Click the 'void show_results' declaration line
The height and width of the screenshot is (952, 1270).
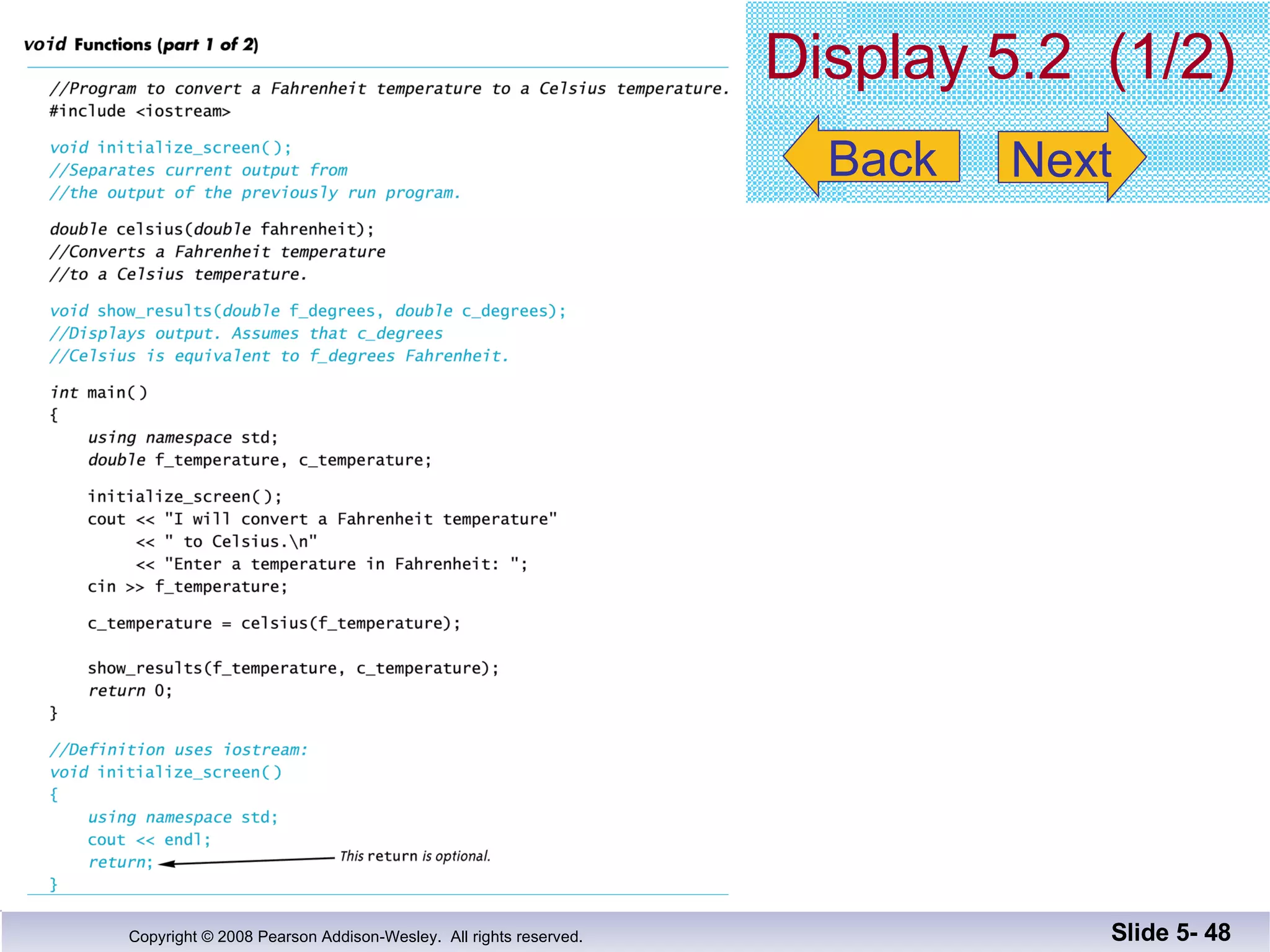pos(308,311)
